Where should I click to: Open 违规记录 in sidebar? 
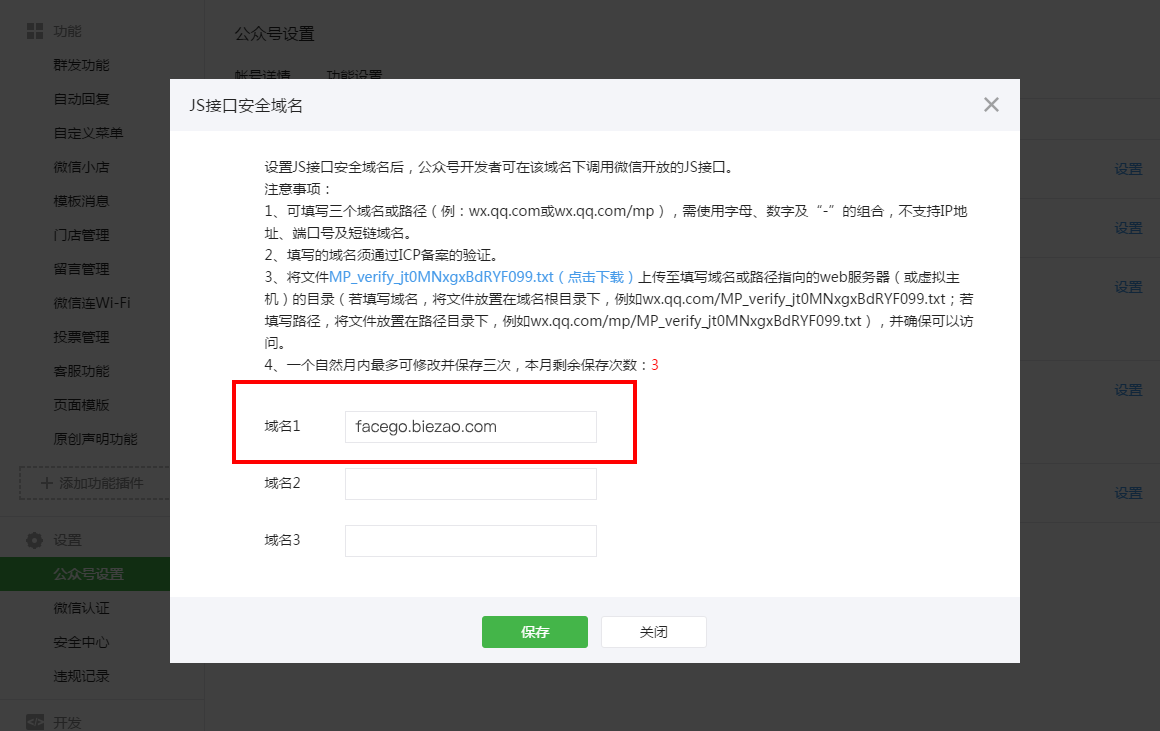click(81, 676)
